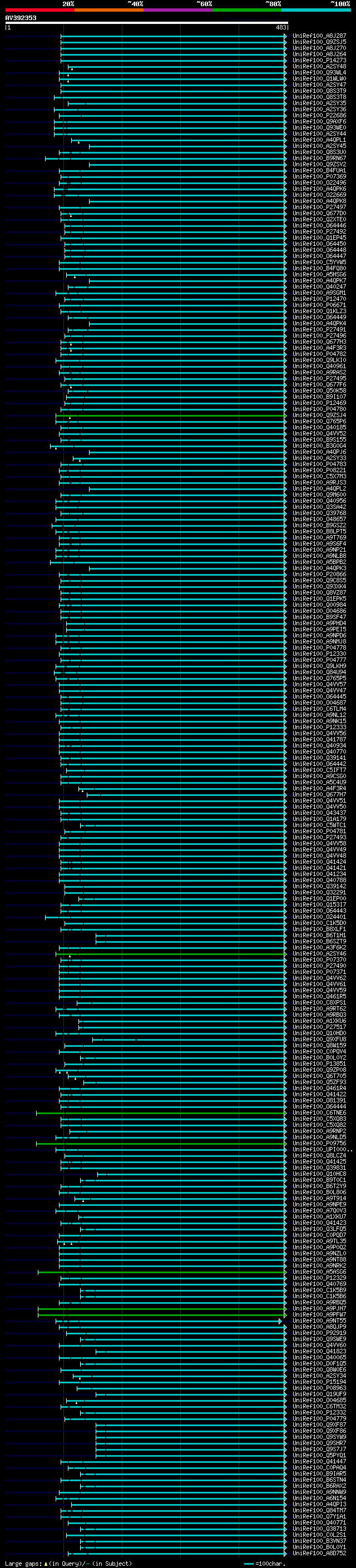Image resolution: width=356 pixels, height=1568 pixels.
Task: Select the query name AV392353
Action: 21,18
